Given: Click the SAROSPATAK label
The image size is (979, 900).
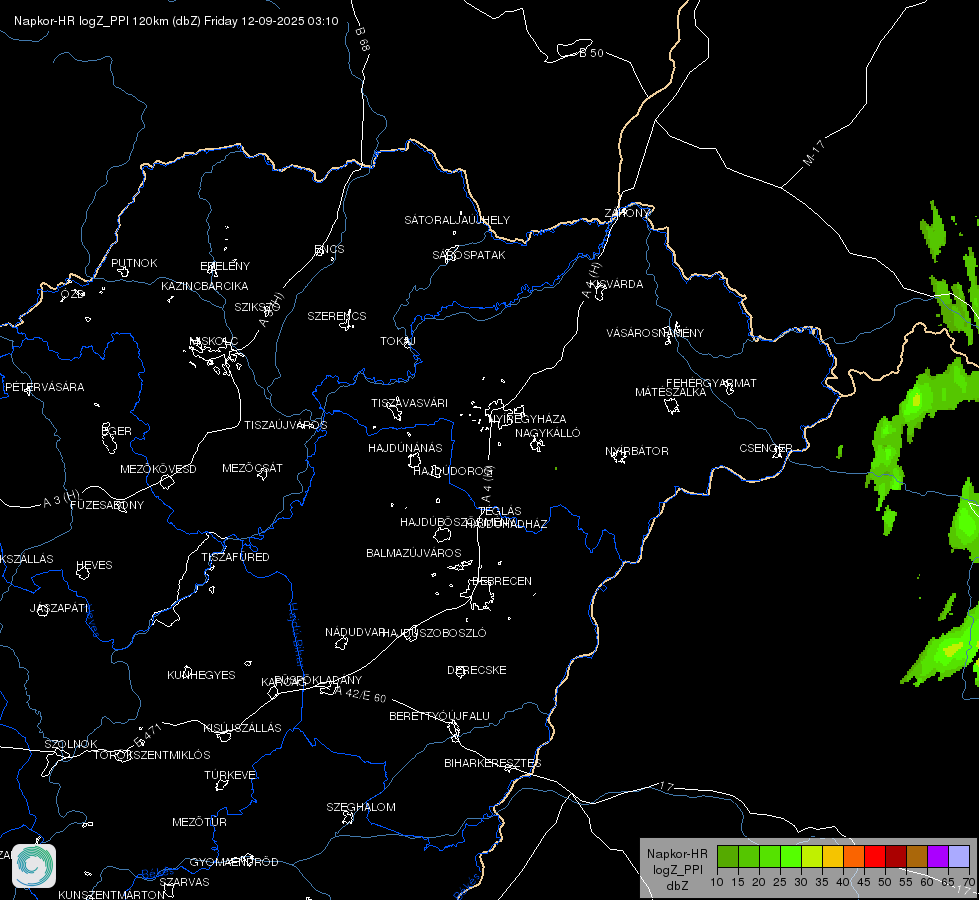Looking at the screenshot, I should [469, 255].
